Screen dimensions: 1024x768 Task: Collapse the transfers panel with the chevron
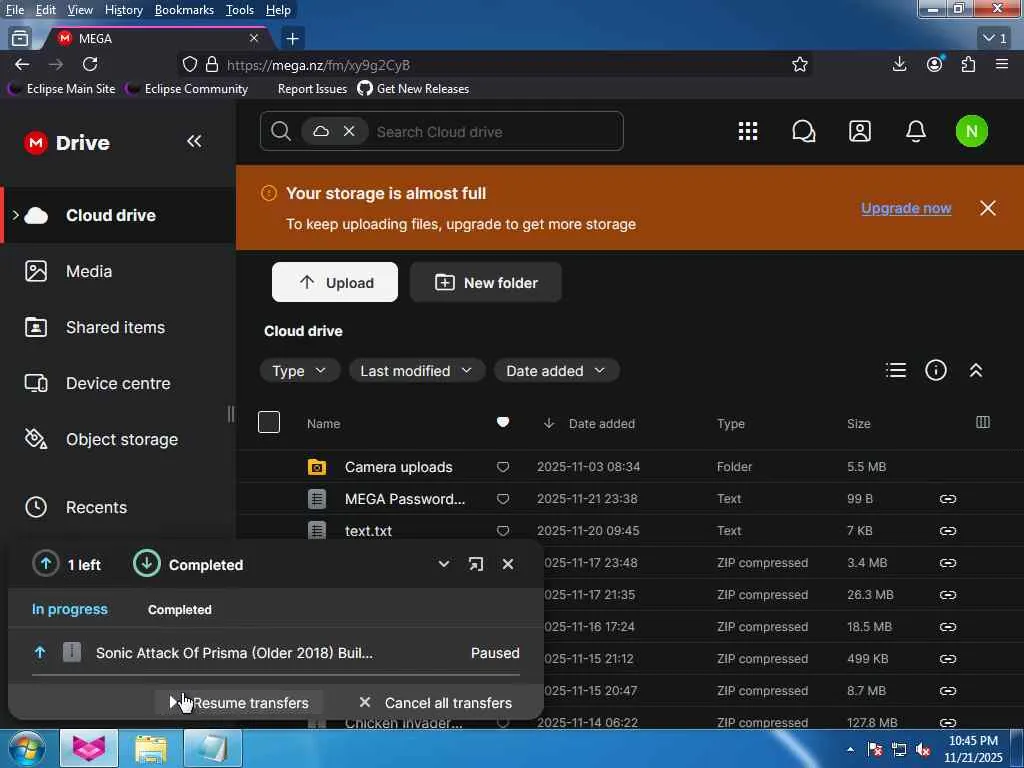coord(443,564)
